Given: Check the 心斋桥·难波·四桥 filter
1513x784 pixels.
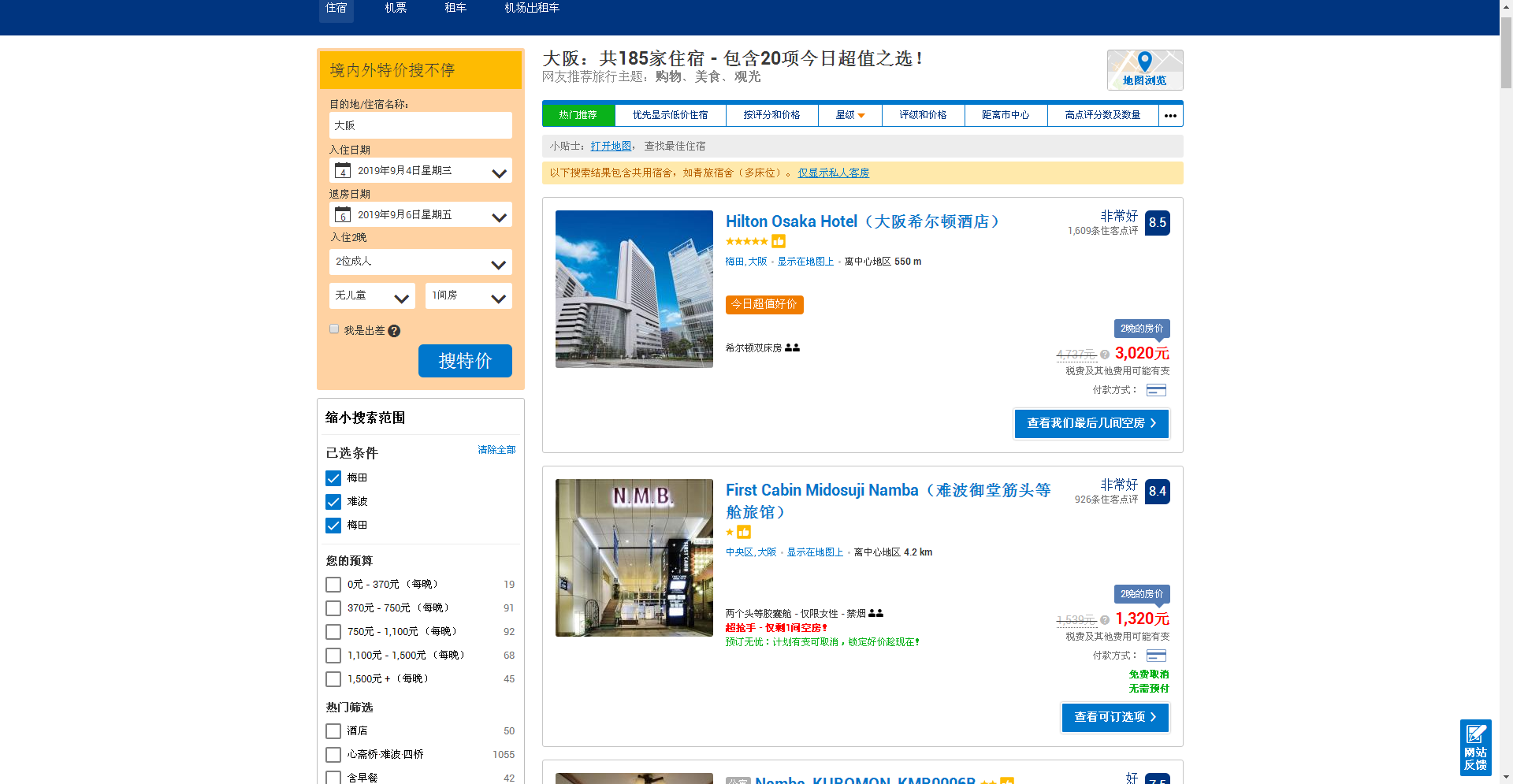Looking at the screenshot, I should [333, 755].
